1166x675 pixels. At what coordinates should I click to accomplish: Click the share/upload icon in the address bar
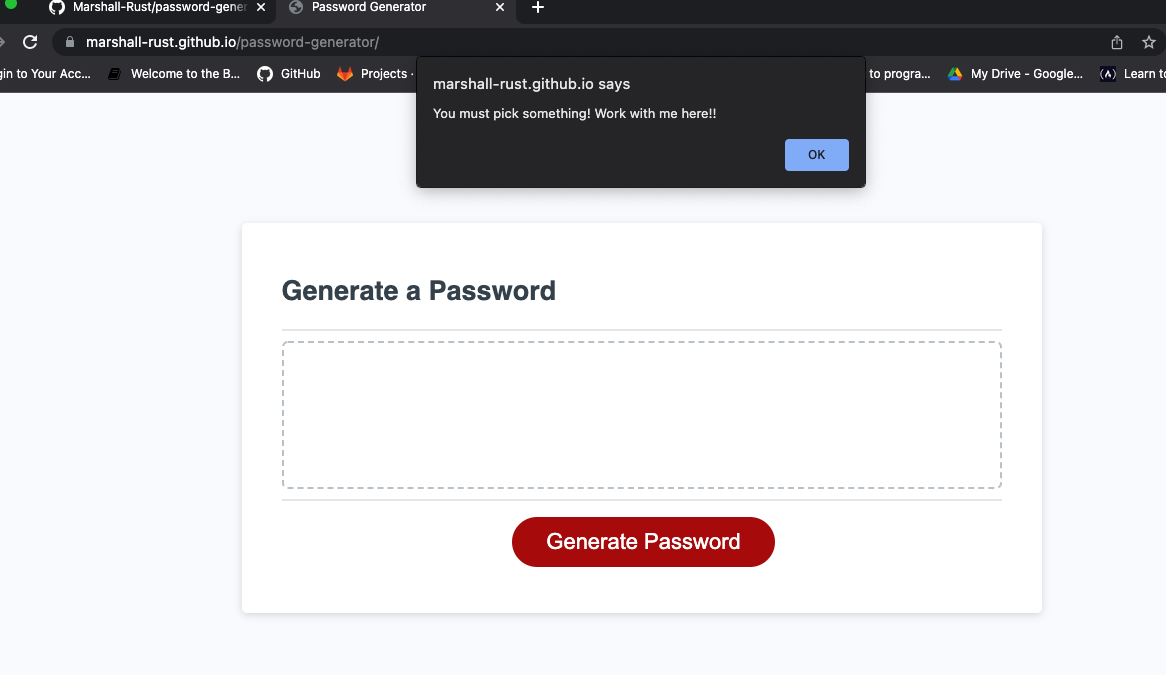[x=1116, y=42]
